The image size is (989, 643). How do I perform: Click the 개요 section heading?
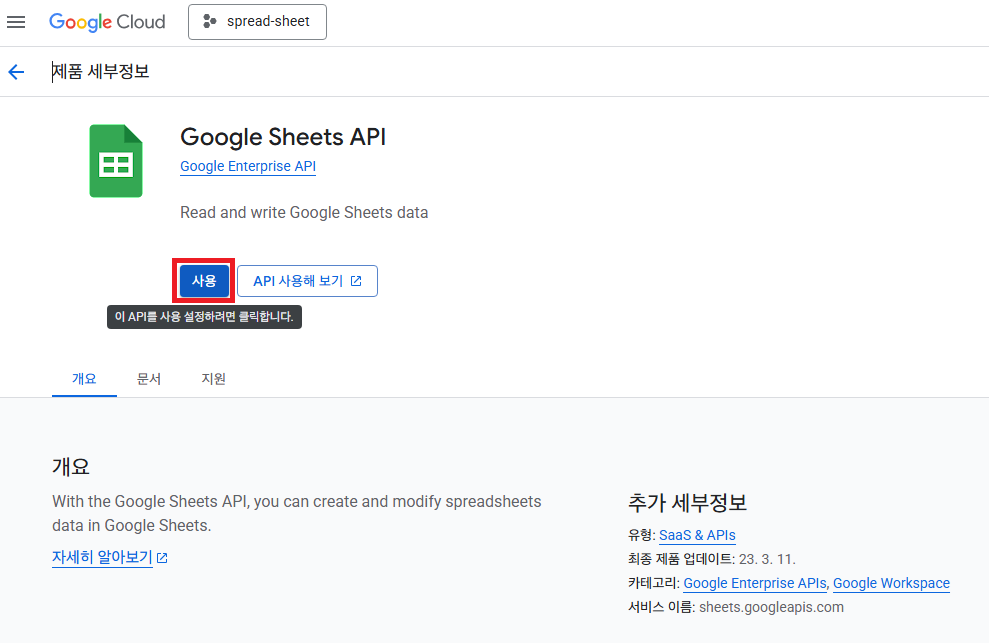point(71,466)
